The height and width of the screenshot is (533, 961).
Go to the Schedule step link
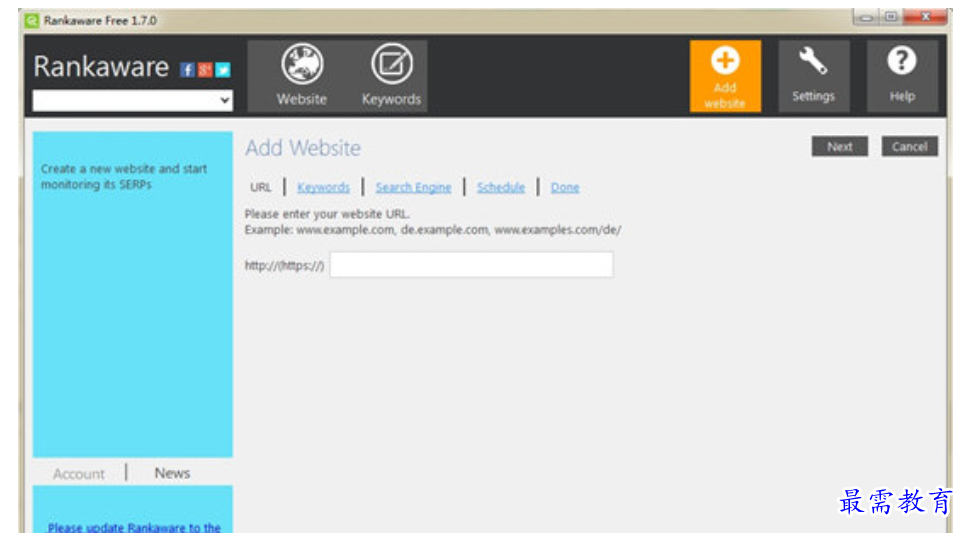coord(501,187)
